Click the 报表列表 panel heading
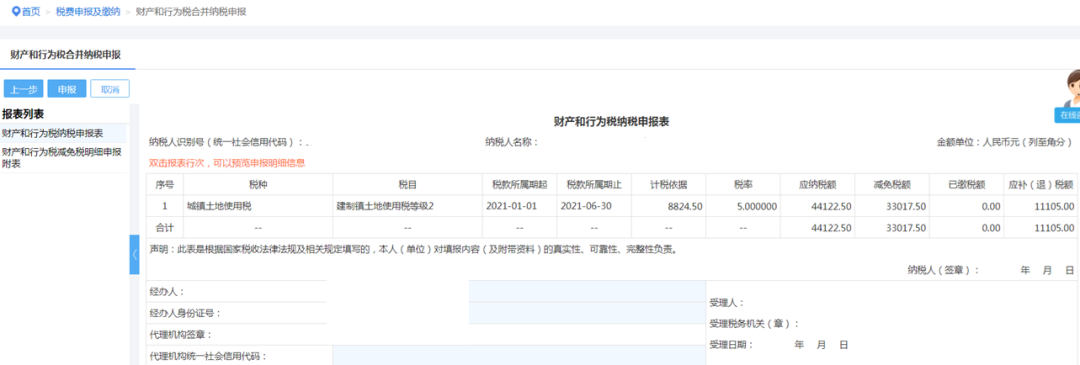Viewport: 1080px width, 365px height. pos(23,114)
